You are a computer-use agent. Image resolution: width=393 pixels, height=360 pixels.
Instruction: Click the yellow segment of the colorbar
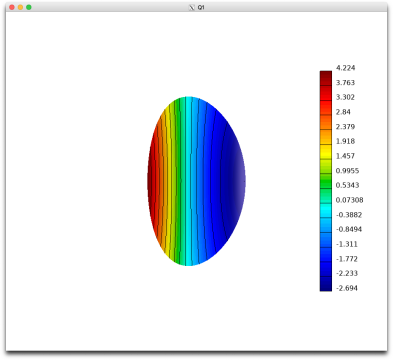pos(326,152)
